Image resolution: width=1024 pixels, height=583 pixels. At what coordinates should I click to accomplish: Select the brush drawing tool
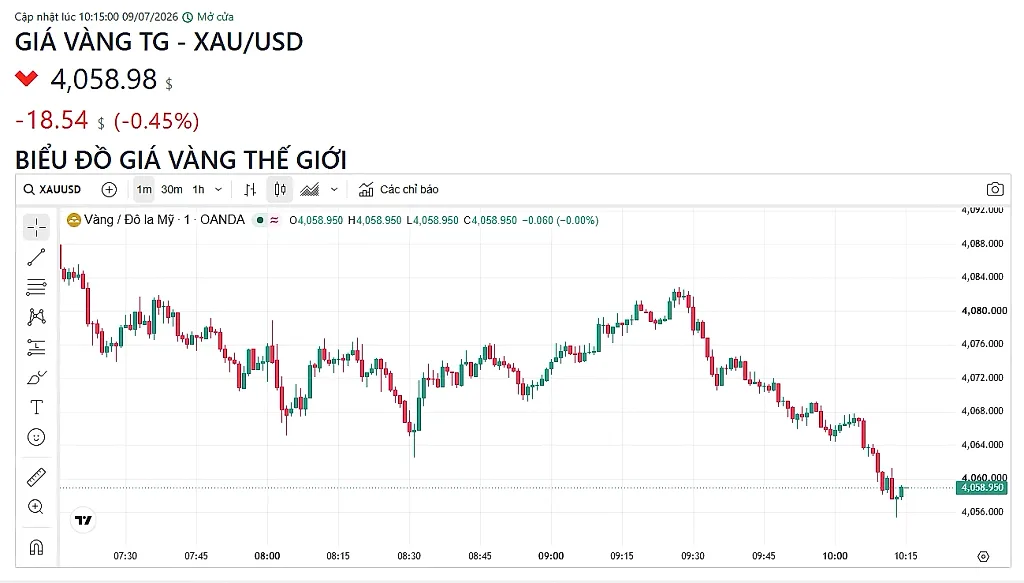coord(37,377)
